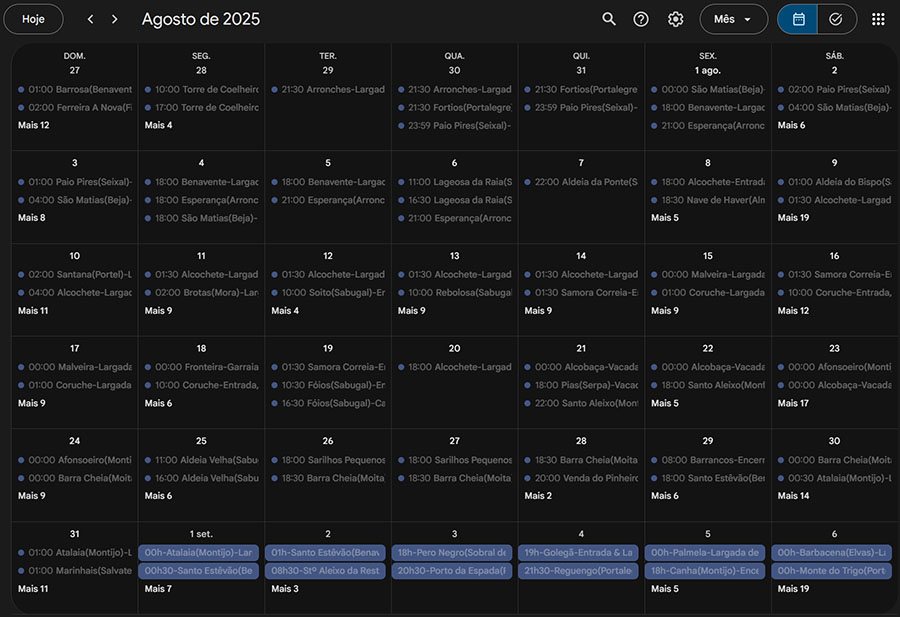The image size is (900, 617).
Task: Select day number 31 in Sunday column
Action: (75, 534)
